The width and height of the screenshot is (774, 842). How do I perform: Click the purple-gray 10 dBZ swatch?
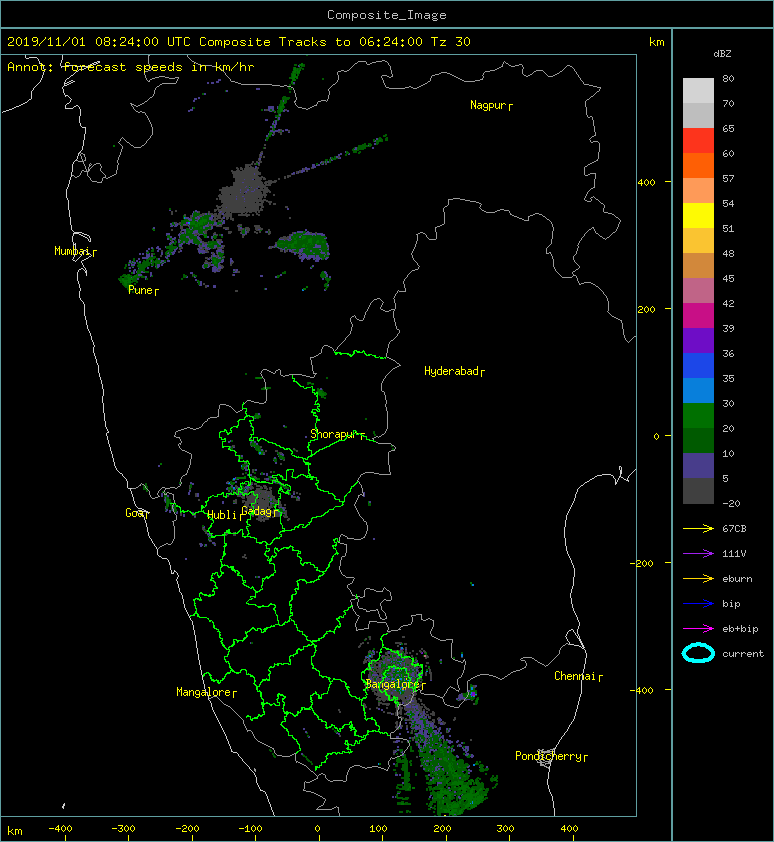[698, 465]
